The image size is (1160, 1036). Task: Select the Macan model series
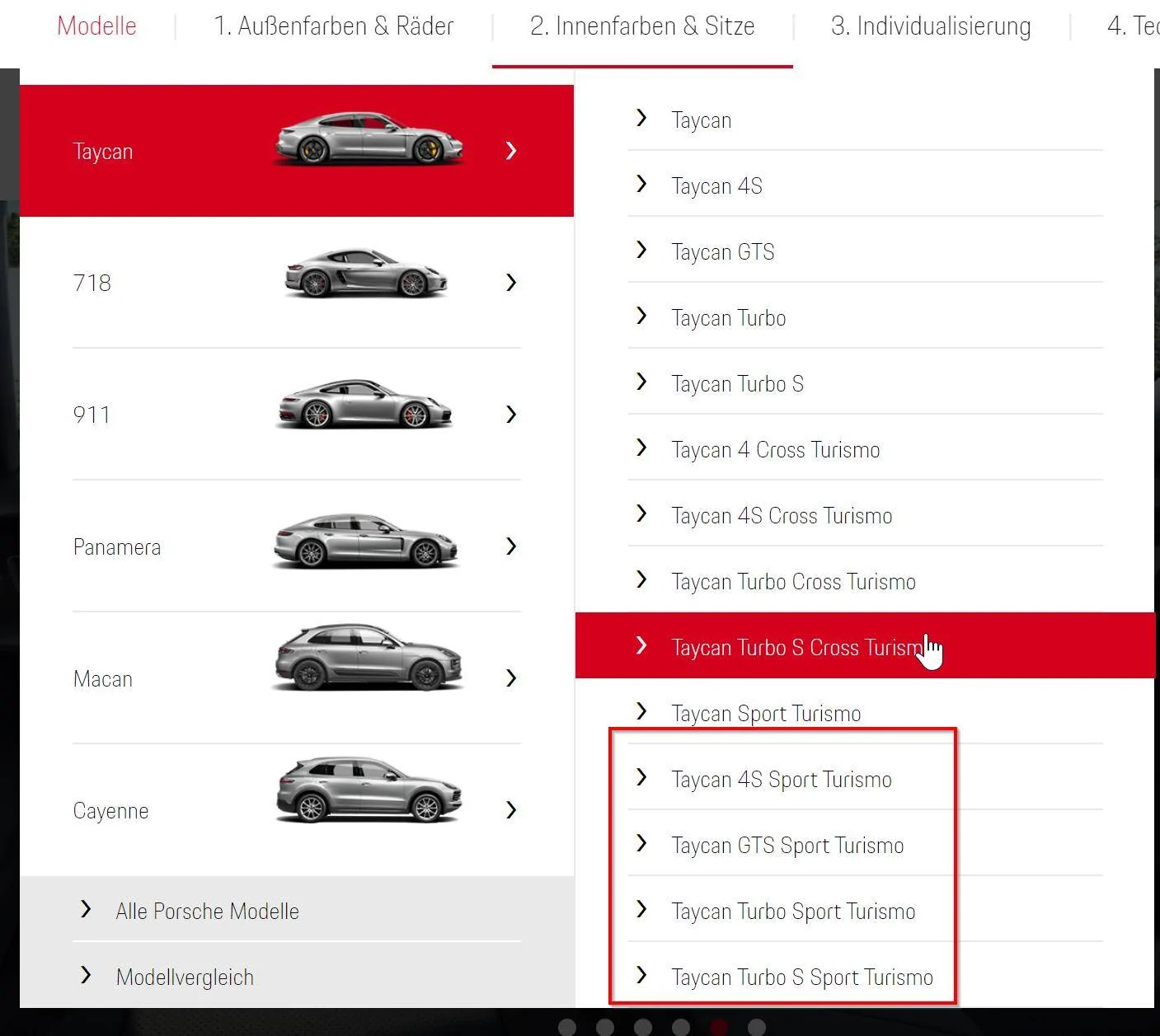point(297,678)
